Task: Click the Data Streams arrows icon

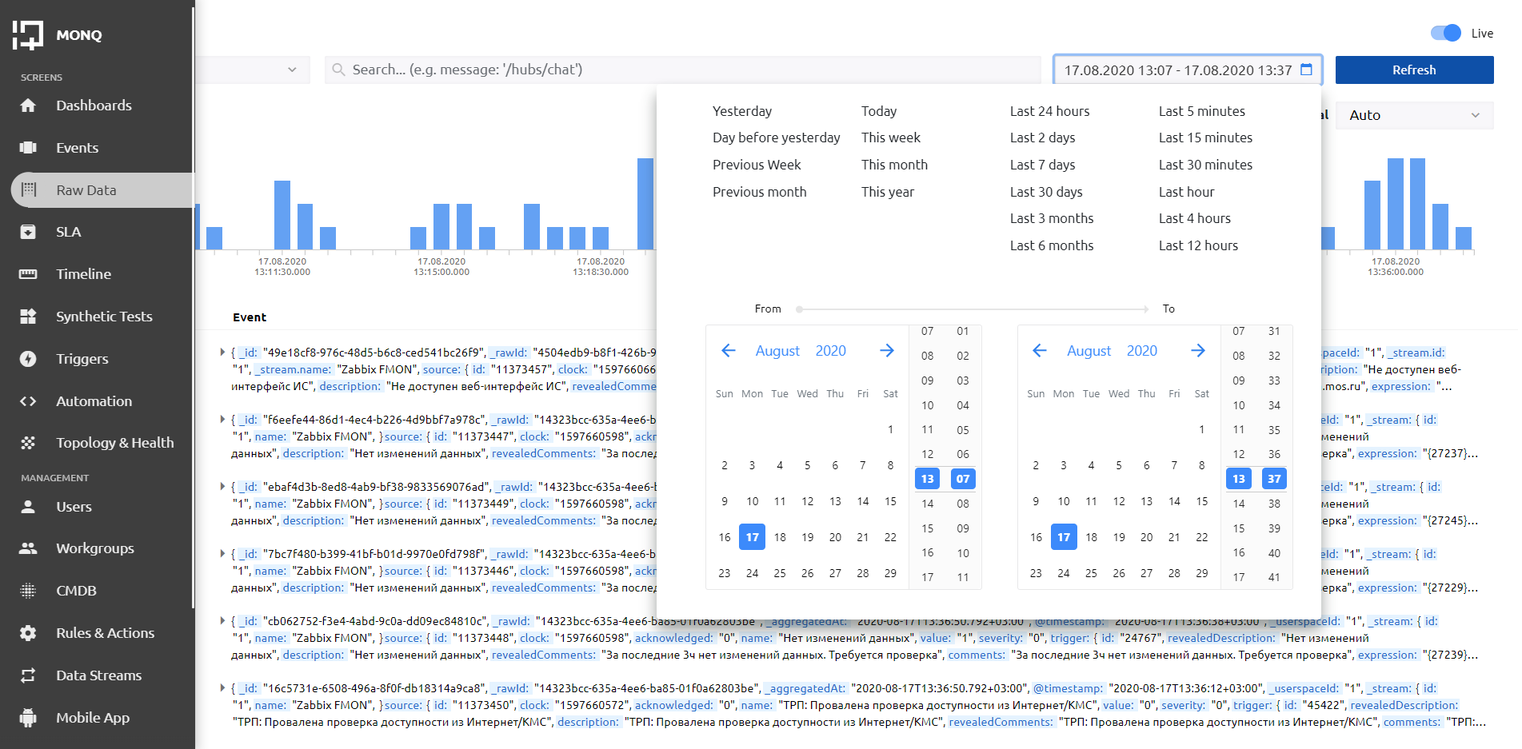Action: pyautogui.click(x=28, y=675)
